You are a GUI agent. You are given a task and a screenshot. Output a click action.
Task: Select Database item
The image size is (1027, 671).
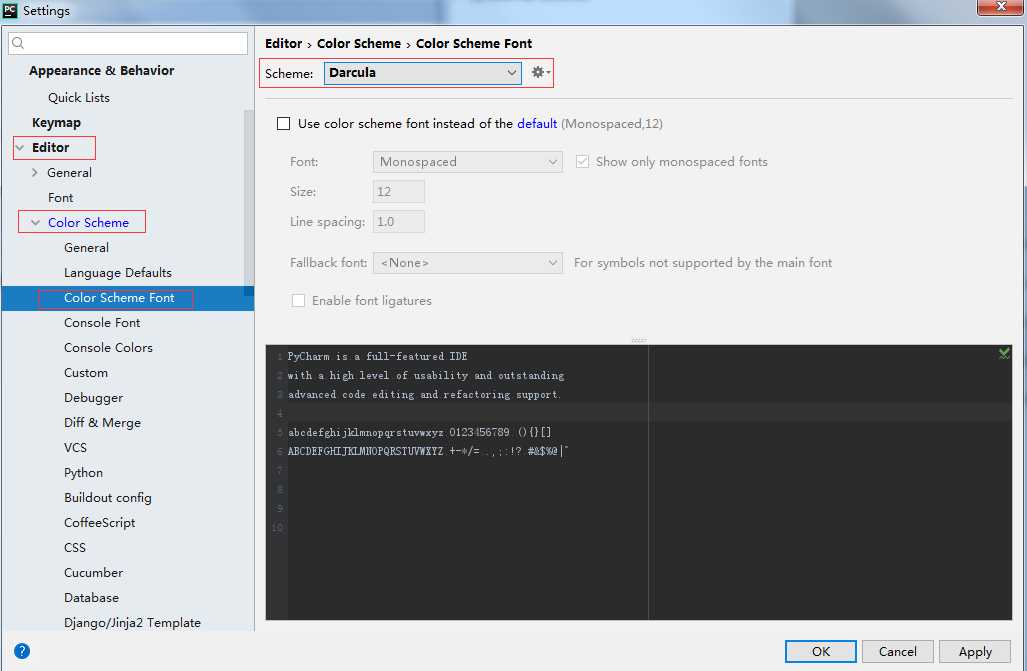[x=91, y=598]
